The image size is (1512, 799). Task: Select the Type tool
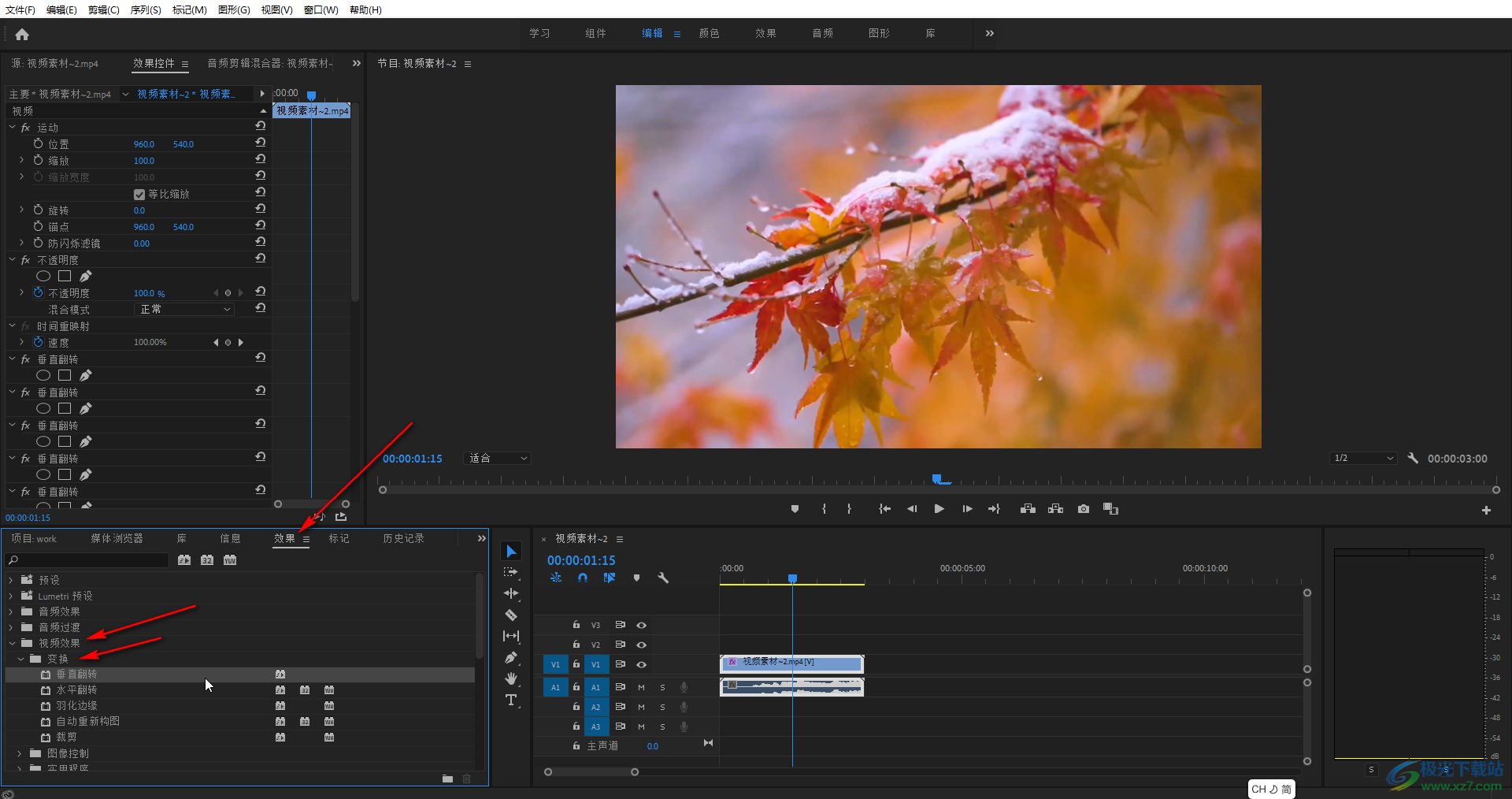(511, 700)
